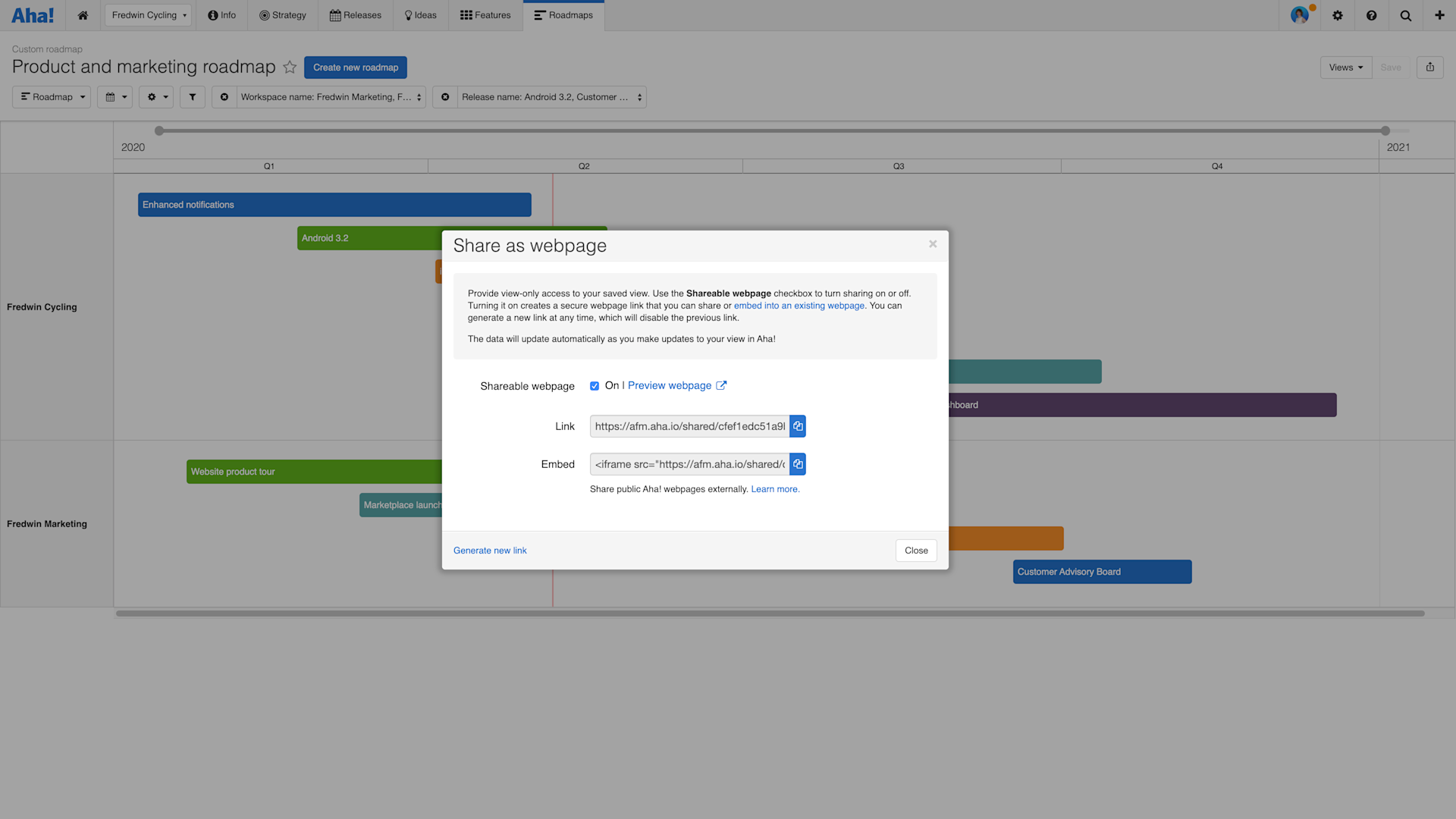Open the settings gear in the top bar
Viewport: 1456px width, 819px height.
pyautogui.click(x=1337, y=15)
